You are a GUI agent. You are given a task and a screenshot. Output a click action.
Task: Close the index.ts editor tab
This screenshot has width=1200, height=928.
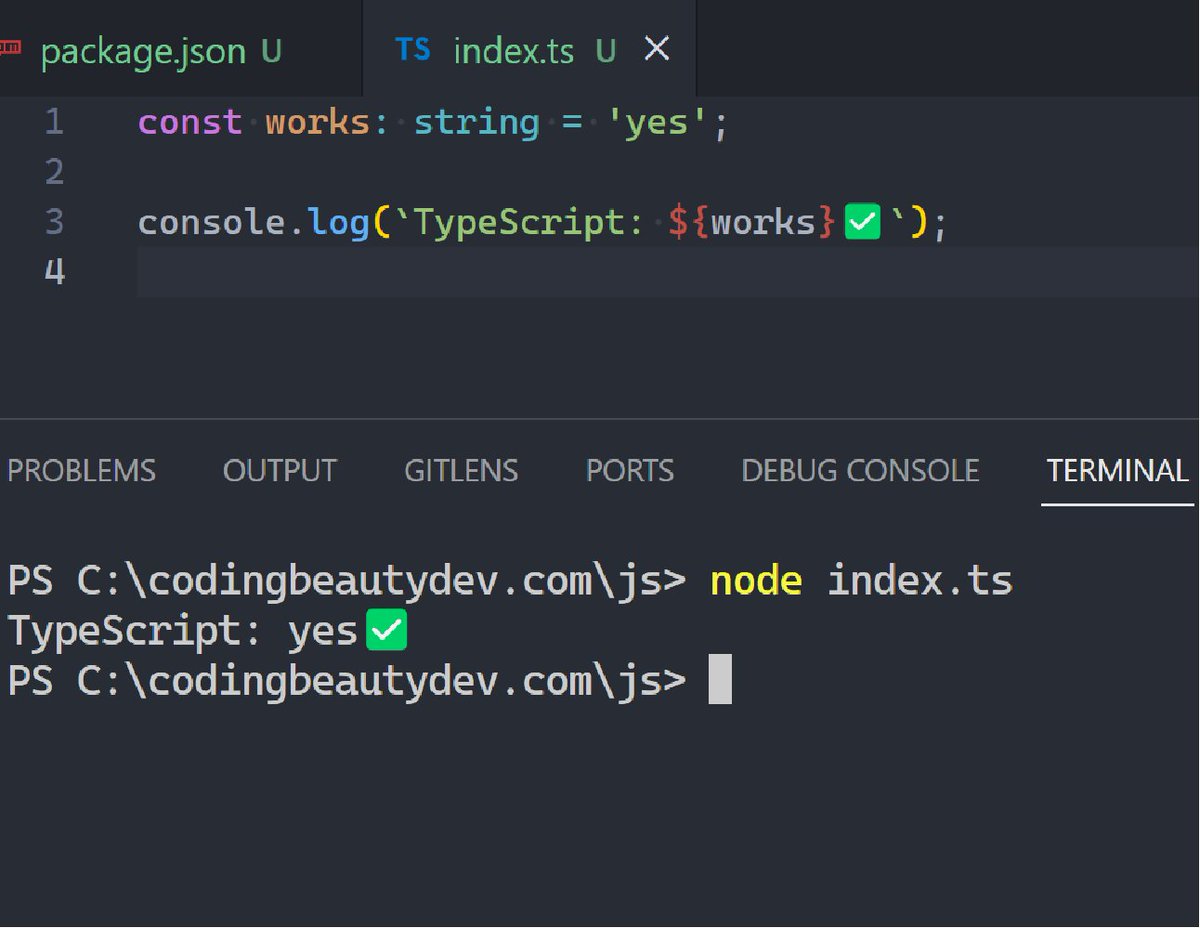coord(656,48)
